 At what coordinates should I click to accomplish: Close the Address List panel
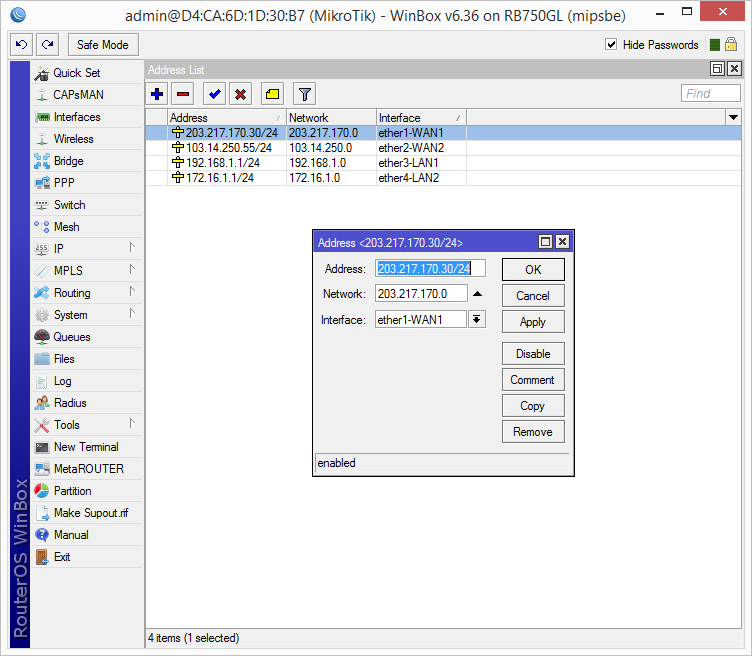point(734,69)
